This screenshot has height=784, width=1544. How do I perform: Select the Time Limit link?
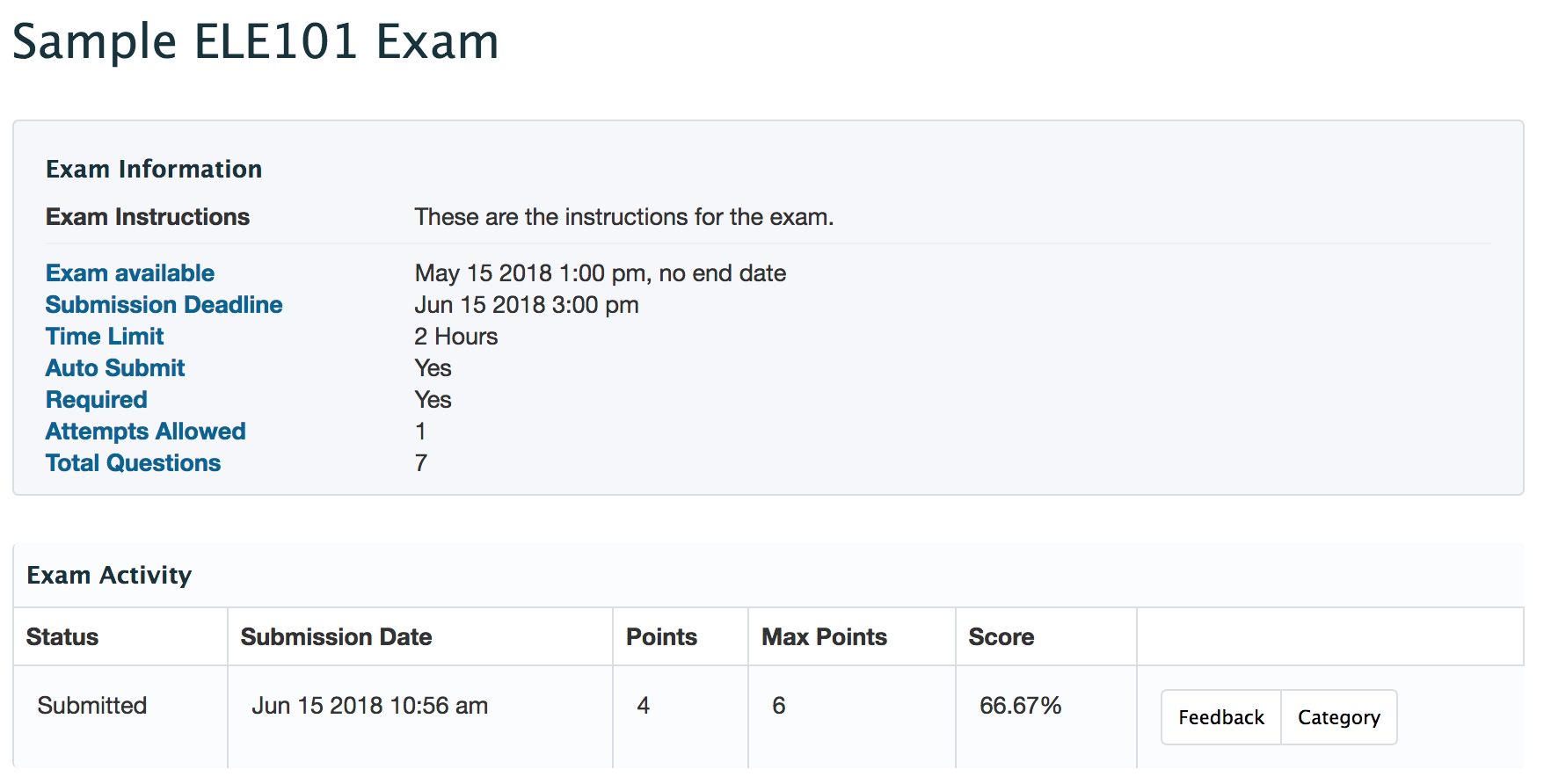[x=105, y=337]
